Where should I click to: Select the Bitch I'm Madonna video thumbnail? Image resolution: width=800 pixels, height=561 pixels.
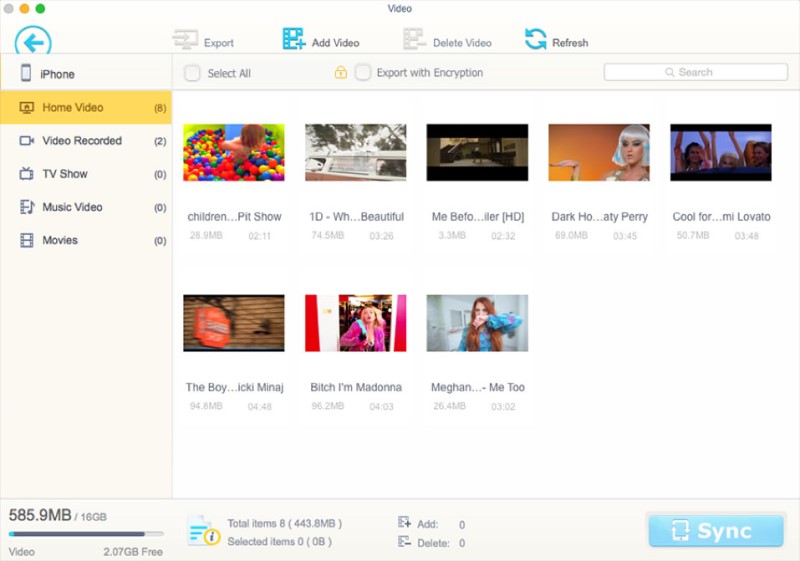coord(355,323)
